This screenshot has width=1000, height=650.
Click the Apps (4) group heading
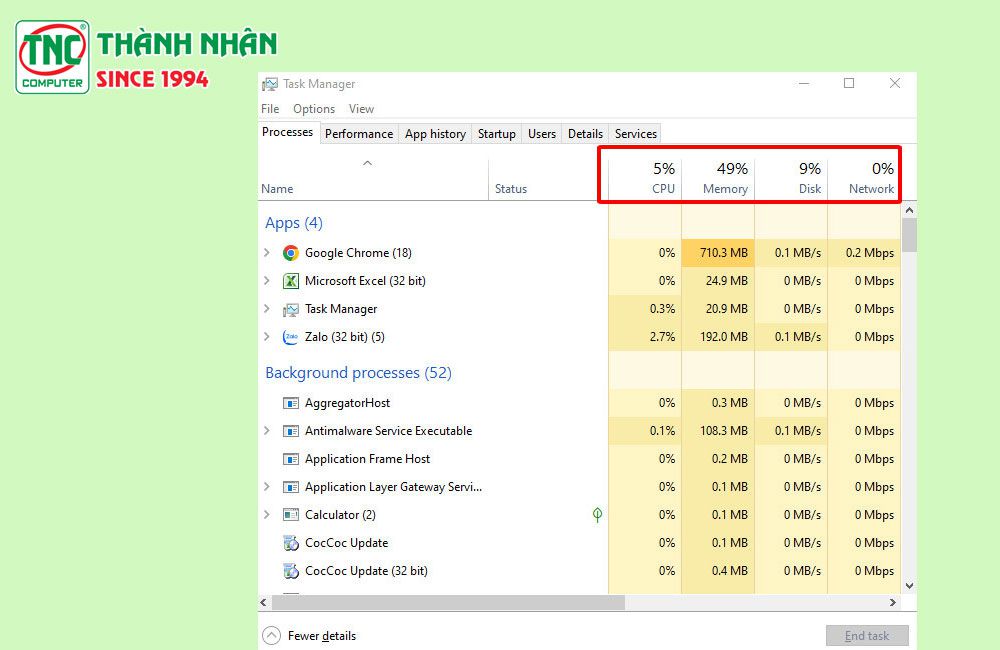[294, 223]
